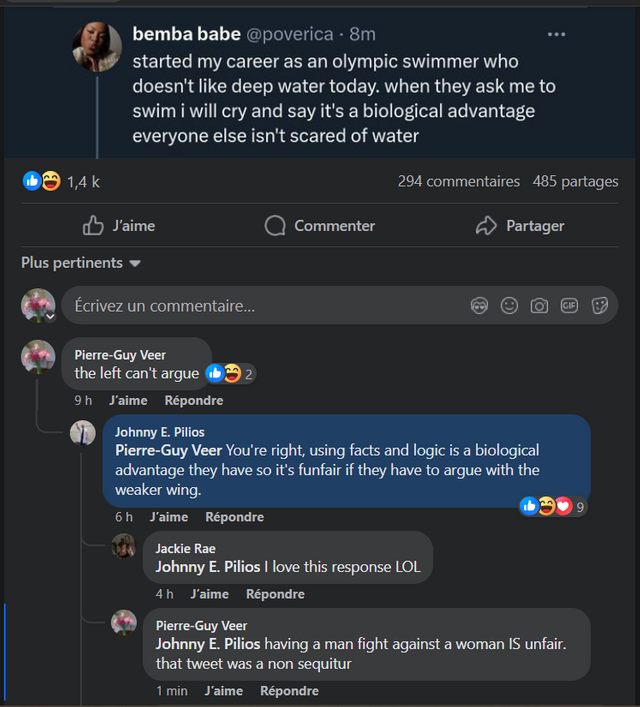Toggle J'aime on Johnny E. Pilios's comment
The width and height of the screenshot is (640, 707).
pos(168,517)
